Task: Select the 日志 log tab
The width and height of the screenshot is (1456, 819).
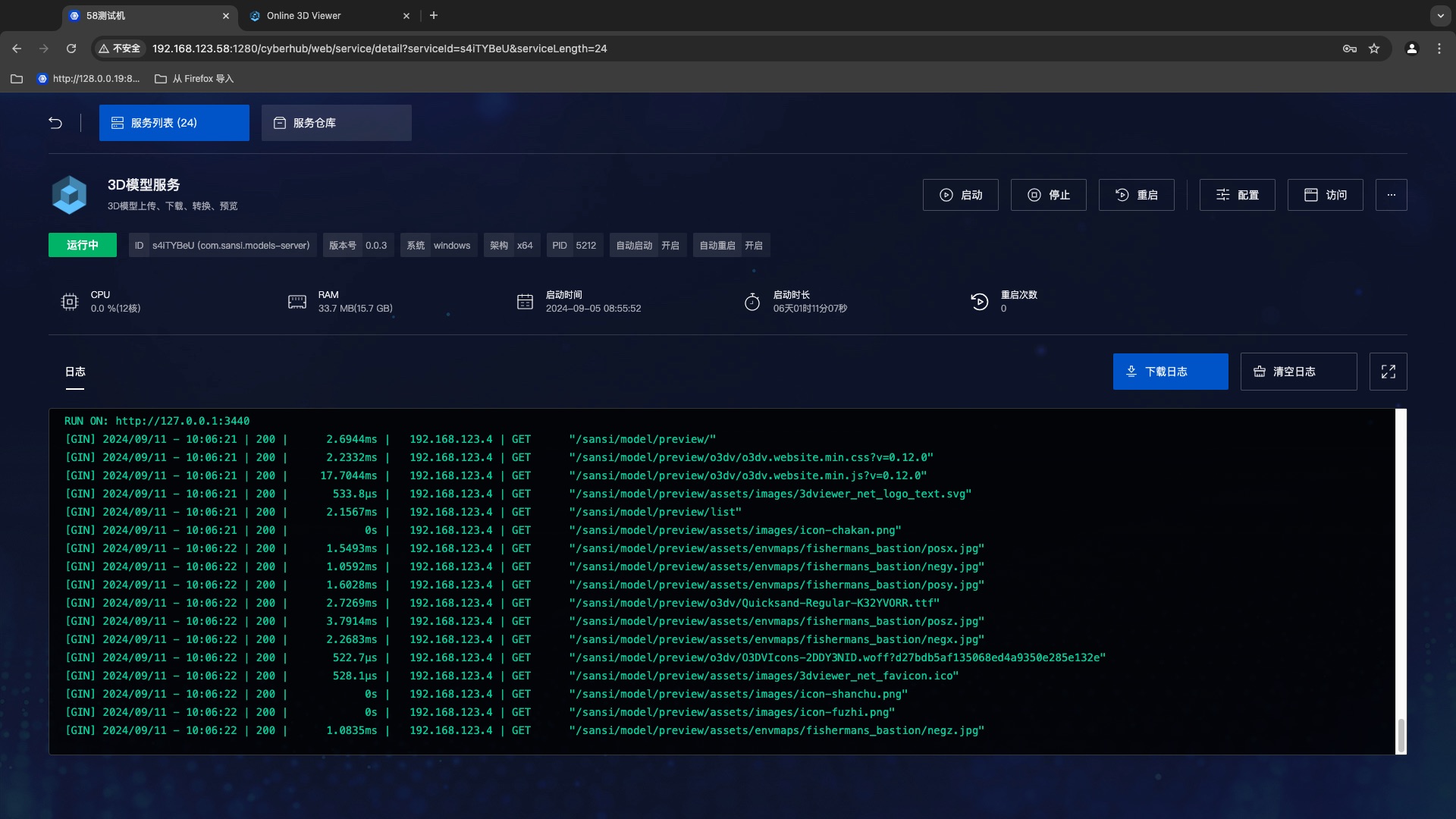Action: (75, 372)
